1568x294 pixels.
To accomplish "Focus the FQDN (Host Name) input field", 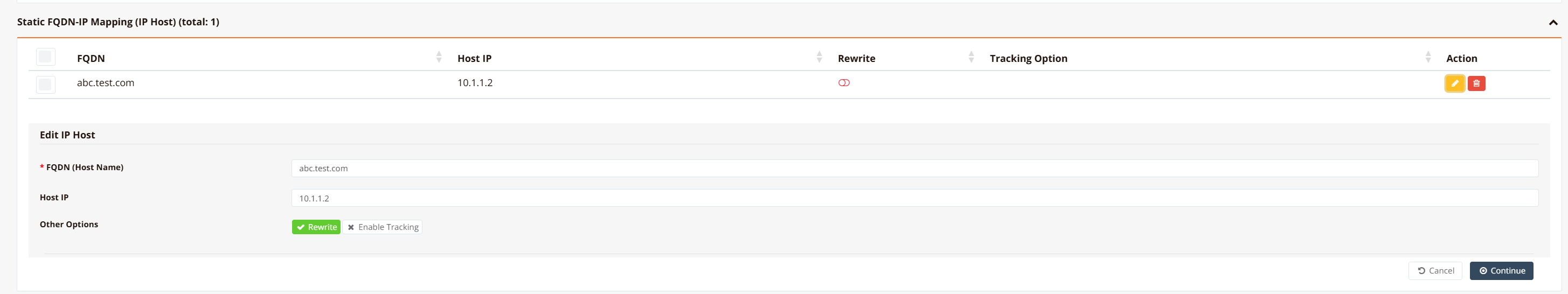I will coord(914,168).
